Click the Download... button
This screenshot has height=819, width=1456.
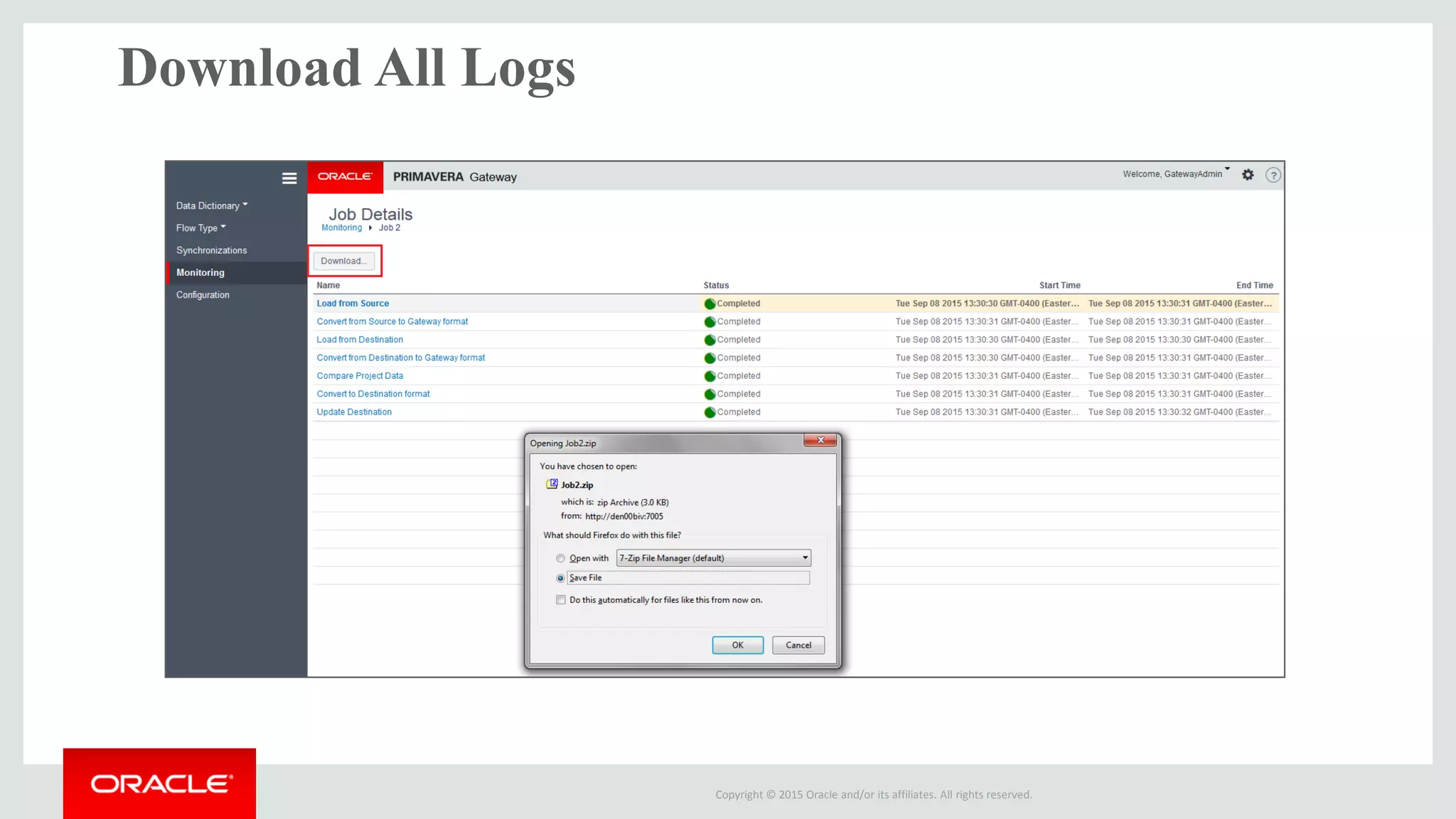click(344, 261)
